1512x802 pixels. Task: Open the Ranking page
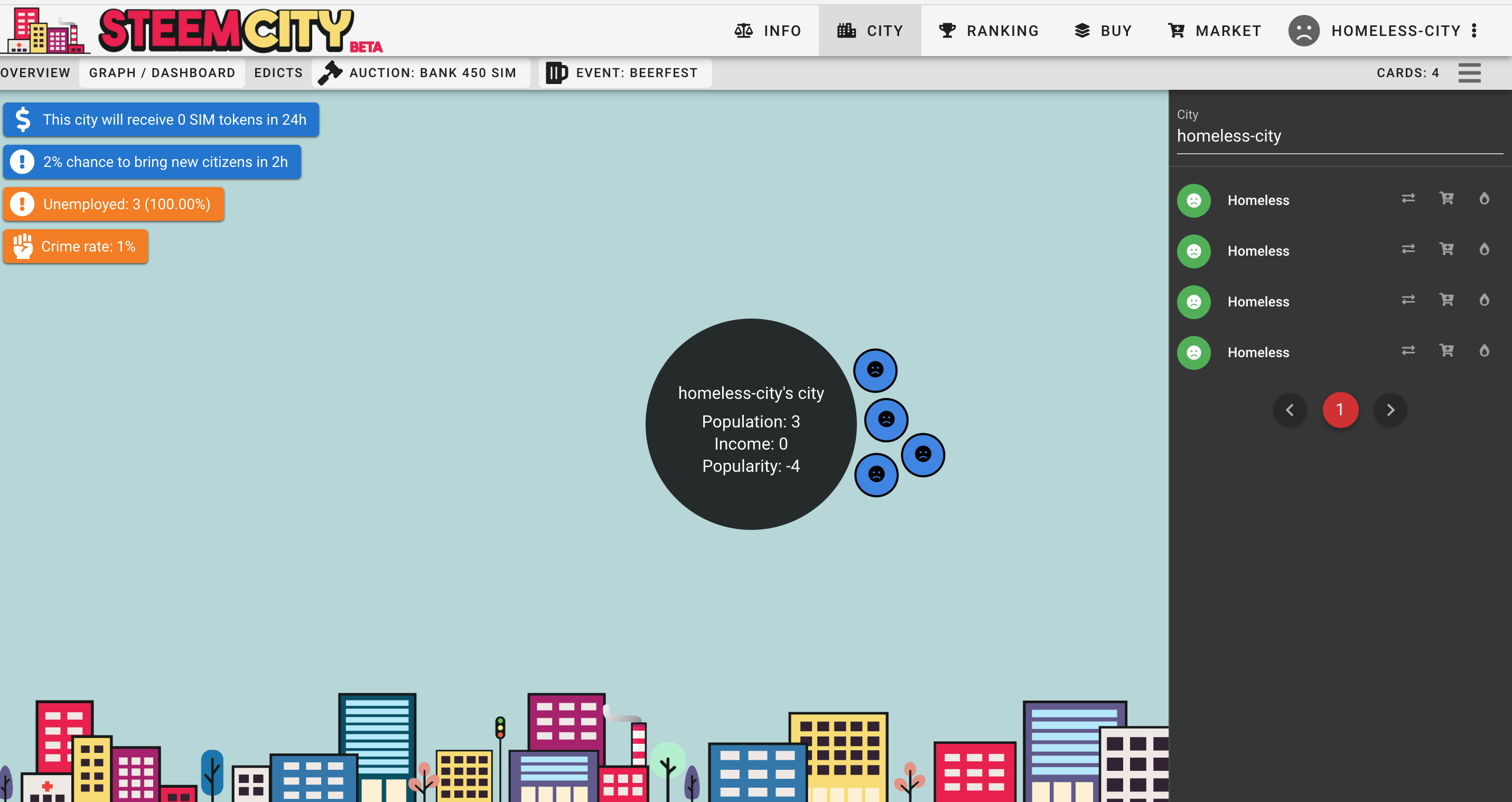click(989, 31)
